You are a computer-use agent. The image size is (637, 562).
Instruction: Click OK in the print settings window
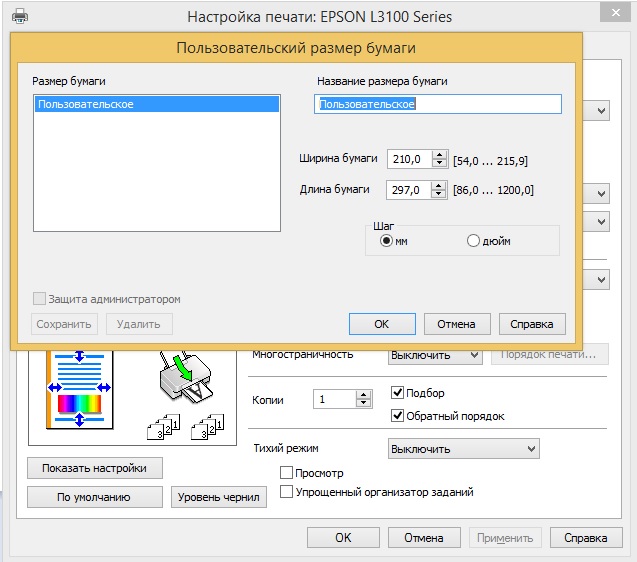click(x=343, y=538)
